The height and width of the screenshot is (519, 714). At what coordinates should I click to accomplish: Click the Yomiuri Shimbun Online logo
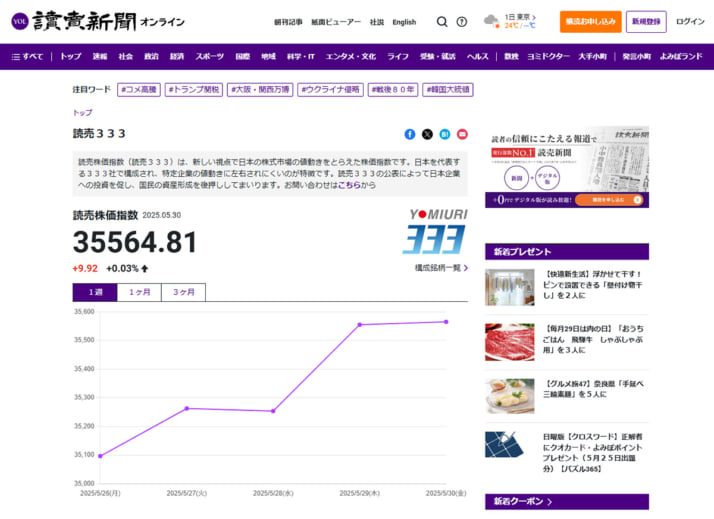coord(98,21)
